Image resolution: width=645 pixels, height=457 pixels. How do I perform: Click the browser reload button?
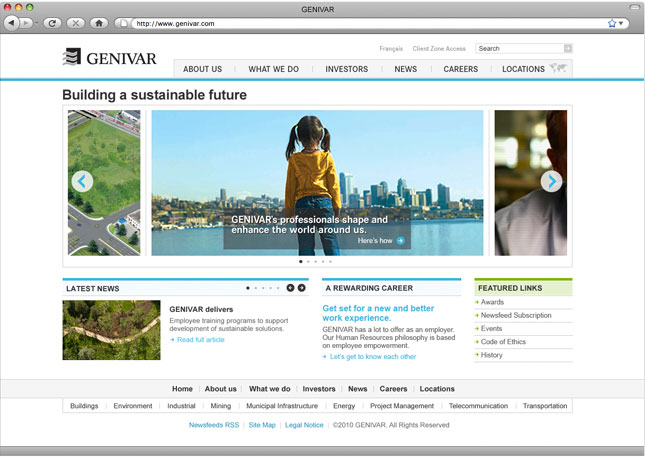pyautogui.click(x=53, y=22)
